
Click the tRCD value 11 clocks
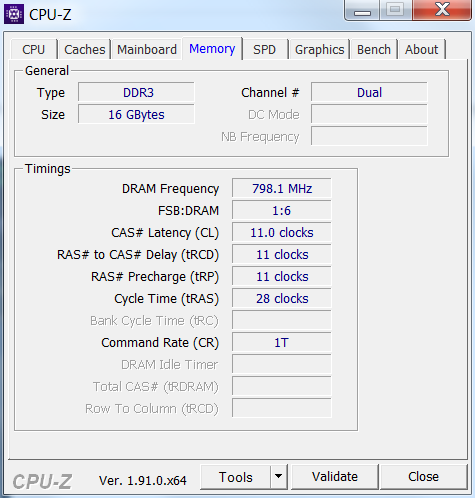tap(282, 254)
